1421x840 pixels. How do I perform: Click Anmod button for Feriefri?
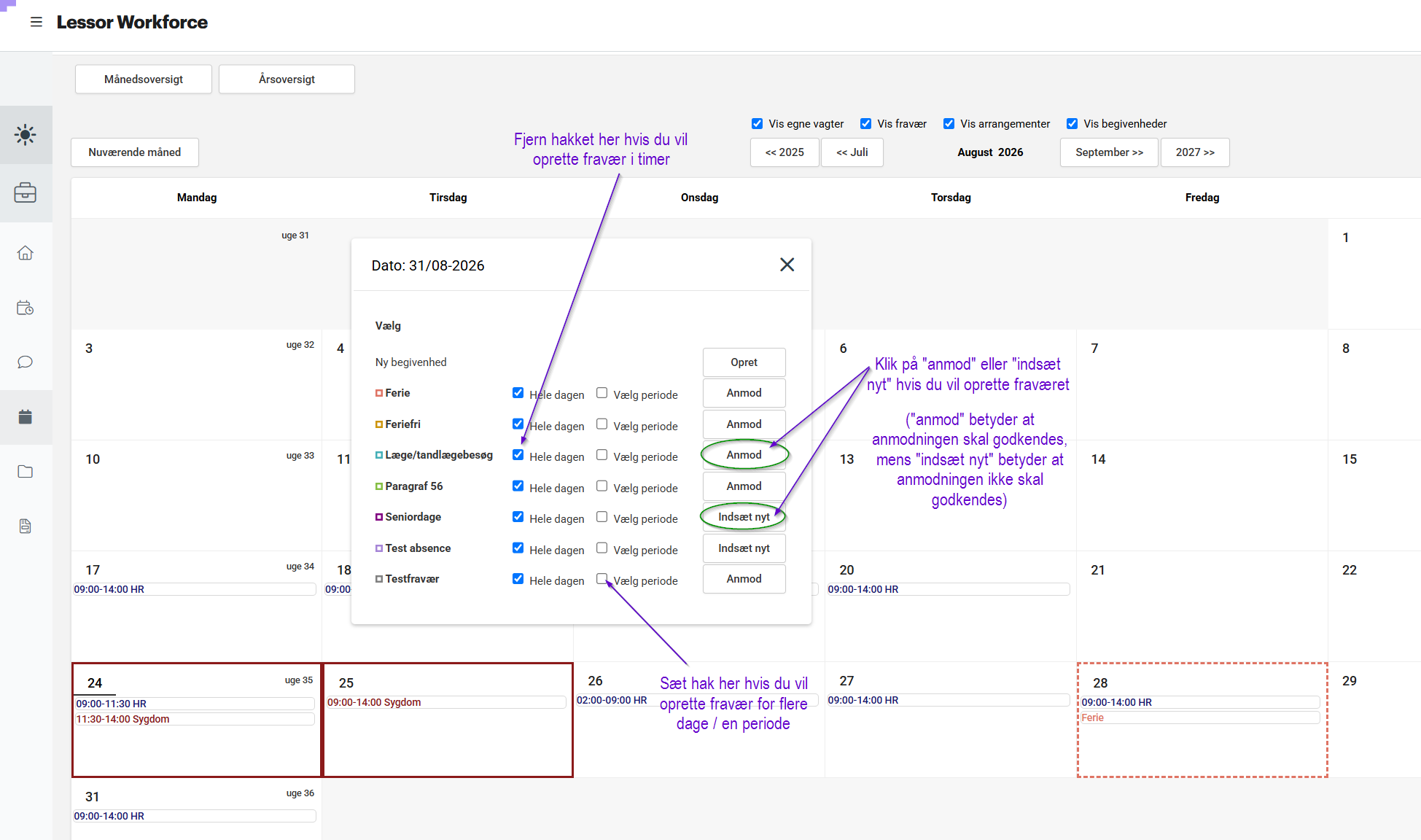pyautogui.click(x=744, y=424)
